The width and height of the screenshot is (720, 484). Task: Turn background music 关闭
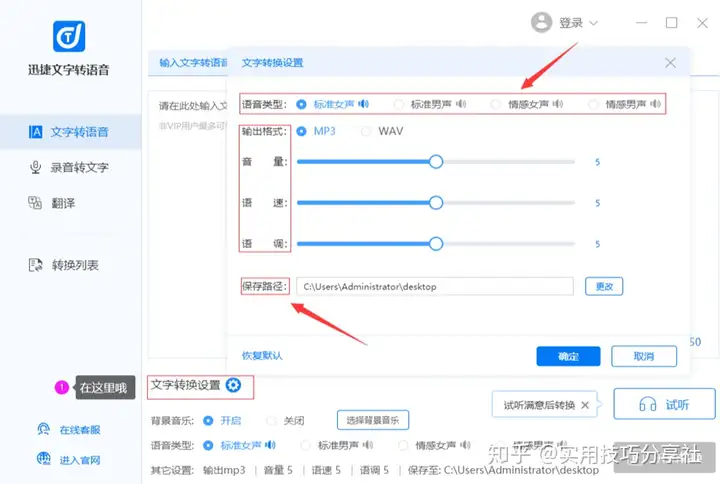pos(272,421)
